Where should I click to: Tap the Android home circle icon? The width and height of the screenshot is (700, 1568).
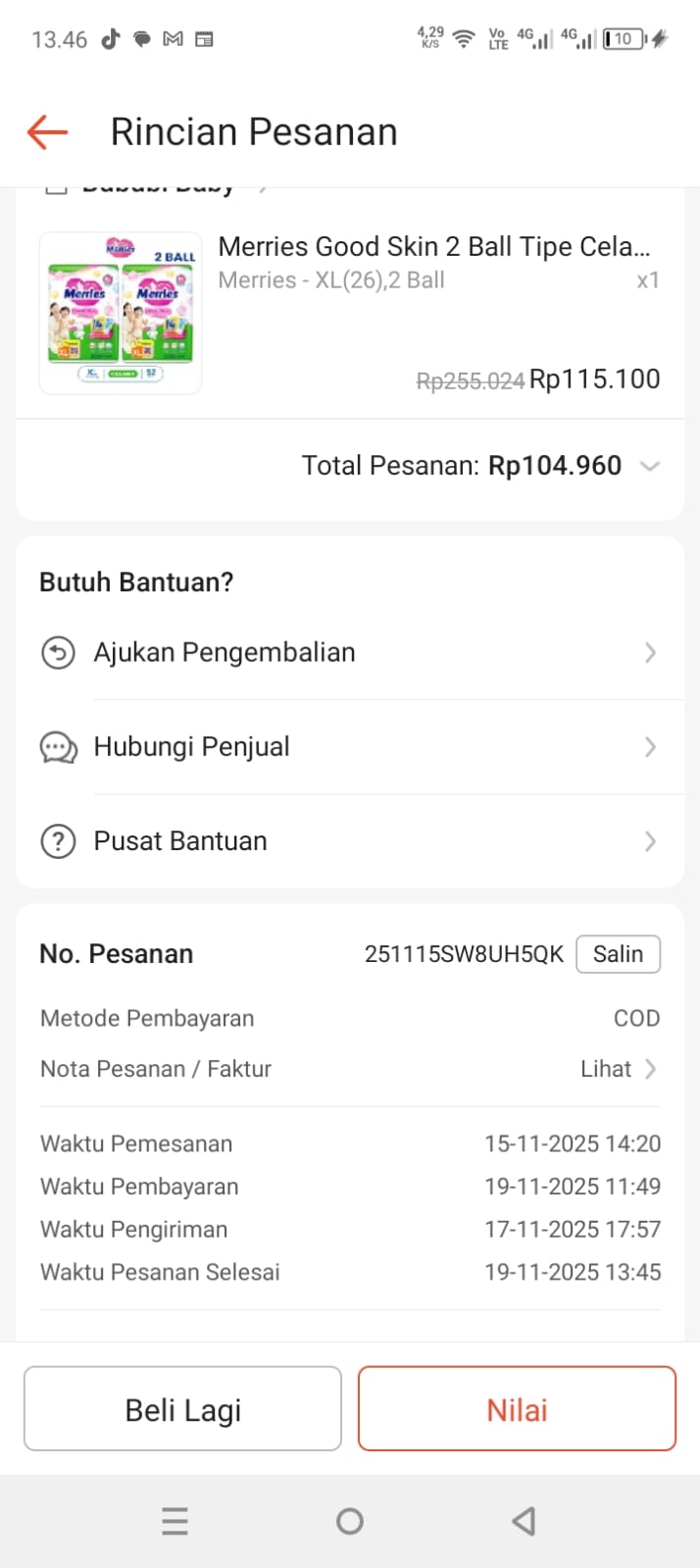pos(350,1521)
